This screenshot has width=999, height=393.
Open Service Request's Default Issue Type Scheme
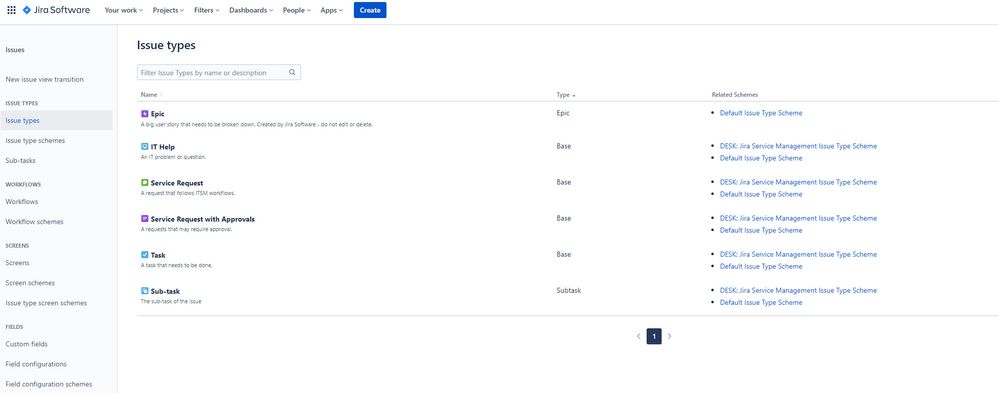click(x=761, y=194)
